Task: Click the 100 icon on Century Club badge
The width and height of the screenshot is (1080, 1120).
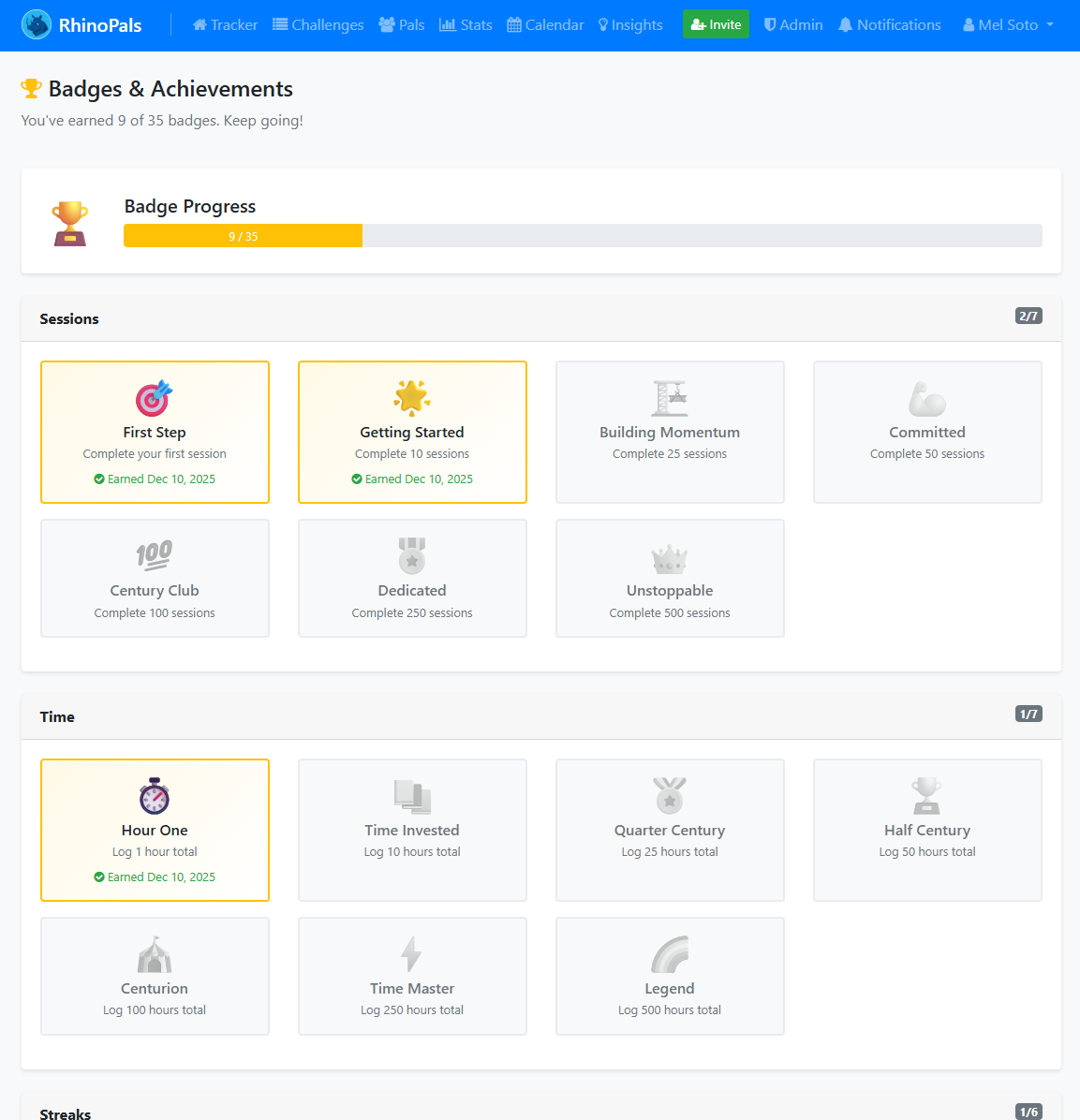Action: 155,556
